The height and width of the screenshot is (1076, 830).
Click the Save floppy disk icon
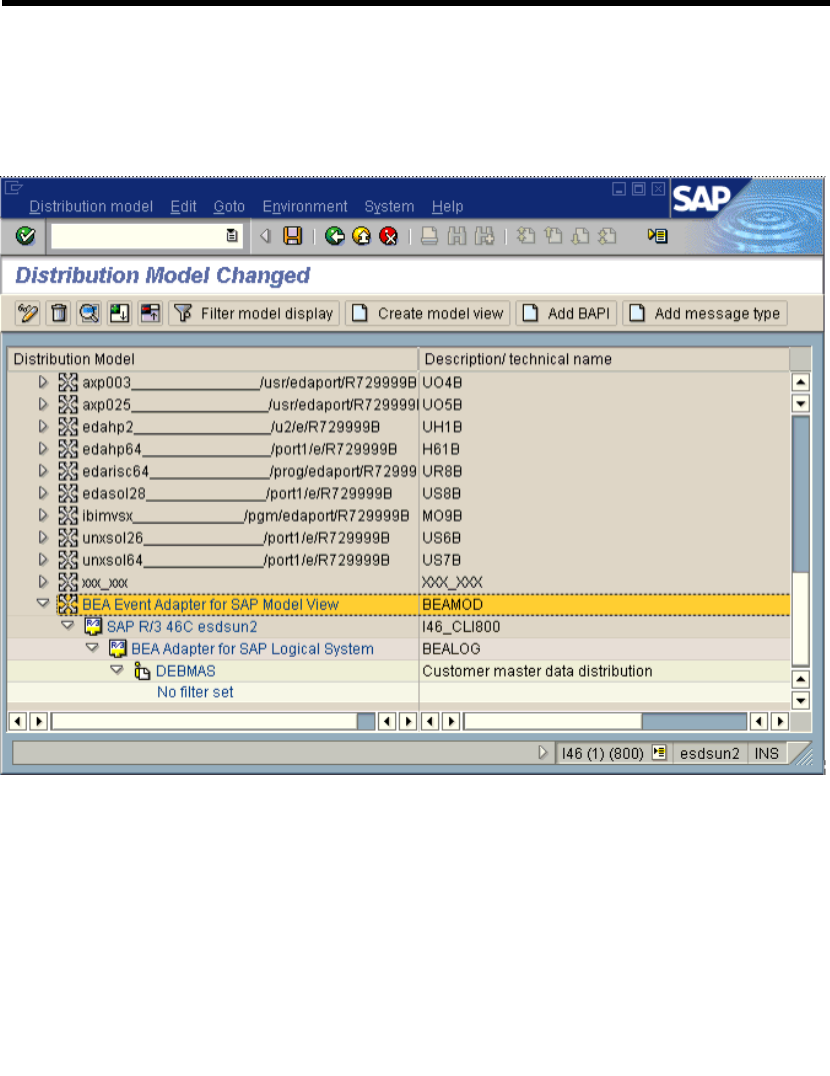click(293, 236)
